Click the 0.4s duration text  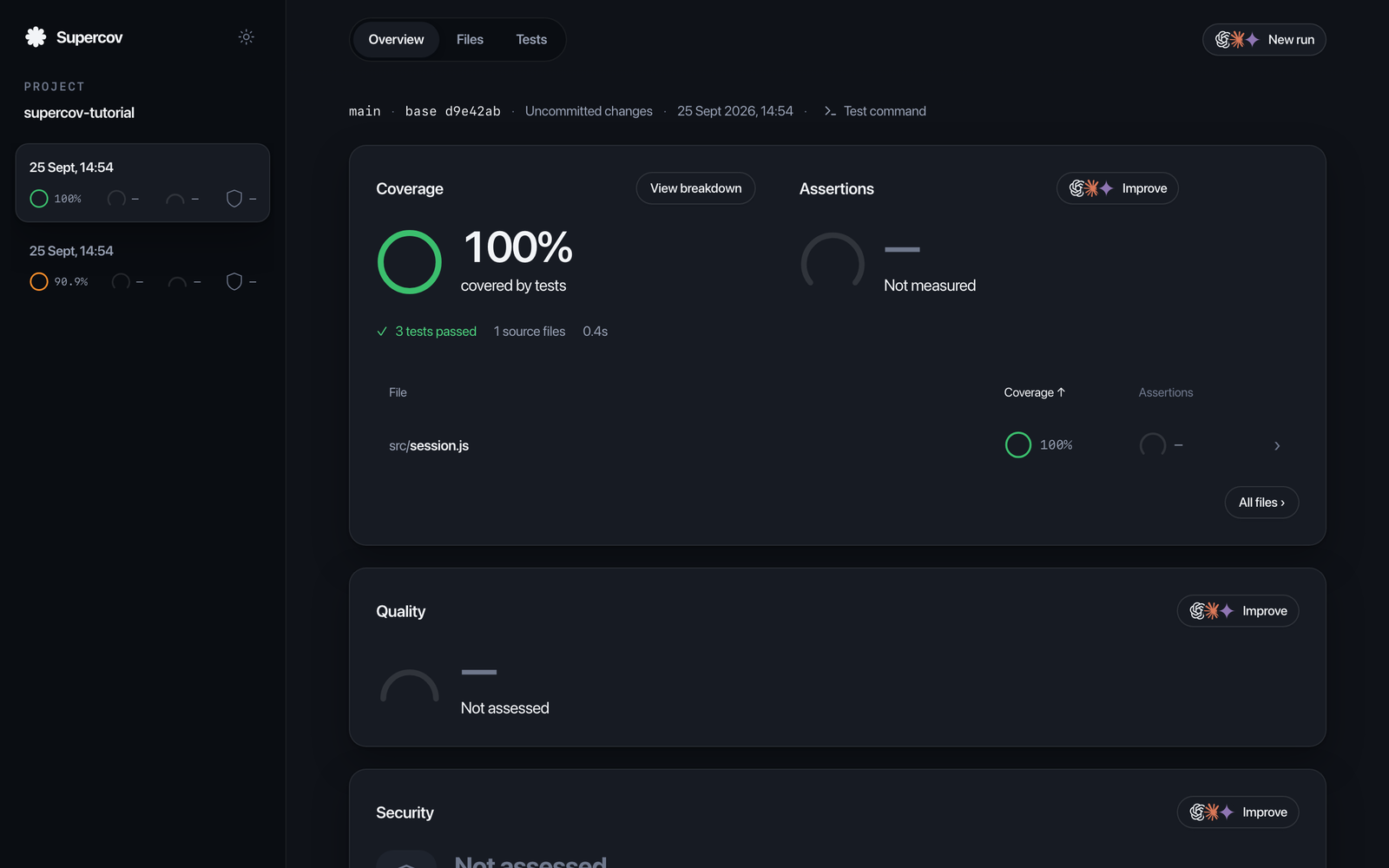pyautogui.click(x=596, y=332)
